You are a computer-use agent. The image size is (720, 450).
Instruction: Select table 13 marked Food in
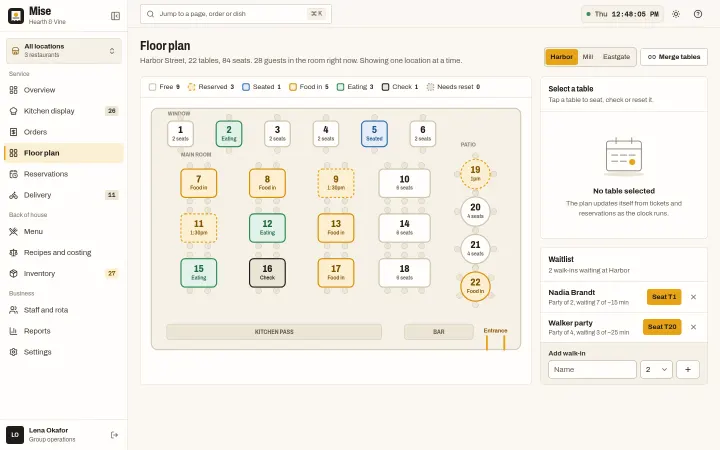coord(336,228)
